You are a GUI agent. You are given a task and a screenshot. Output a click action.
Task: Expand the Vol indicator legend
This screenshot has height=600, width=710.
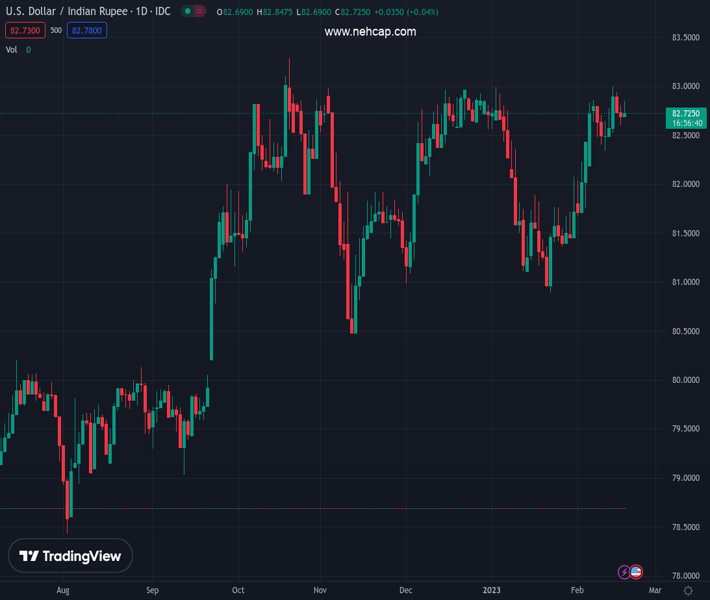point(12,49)
